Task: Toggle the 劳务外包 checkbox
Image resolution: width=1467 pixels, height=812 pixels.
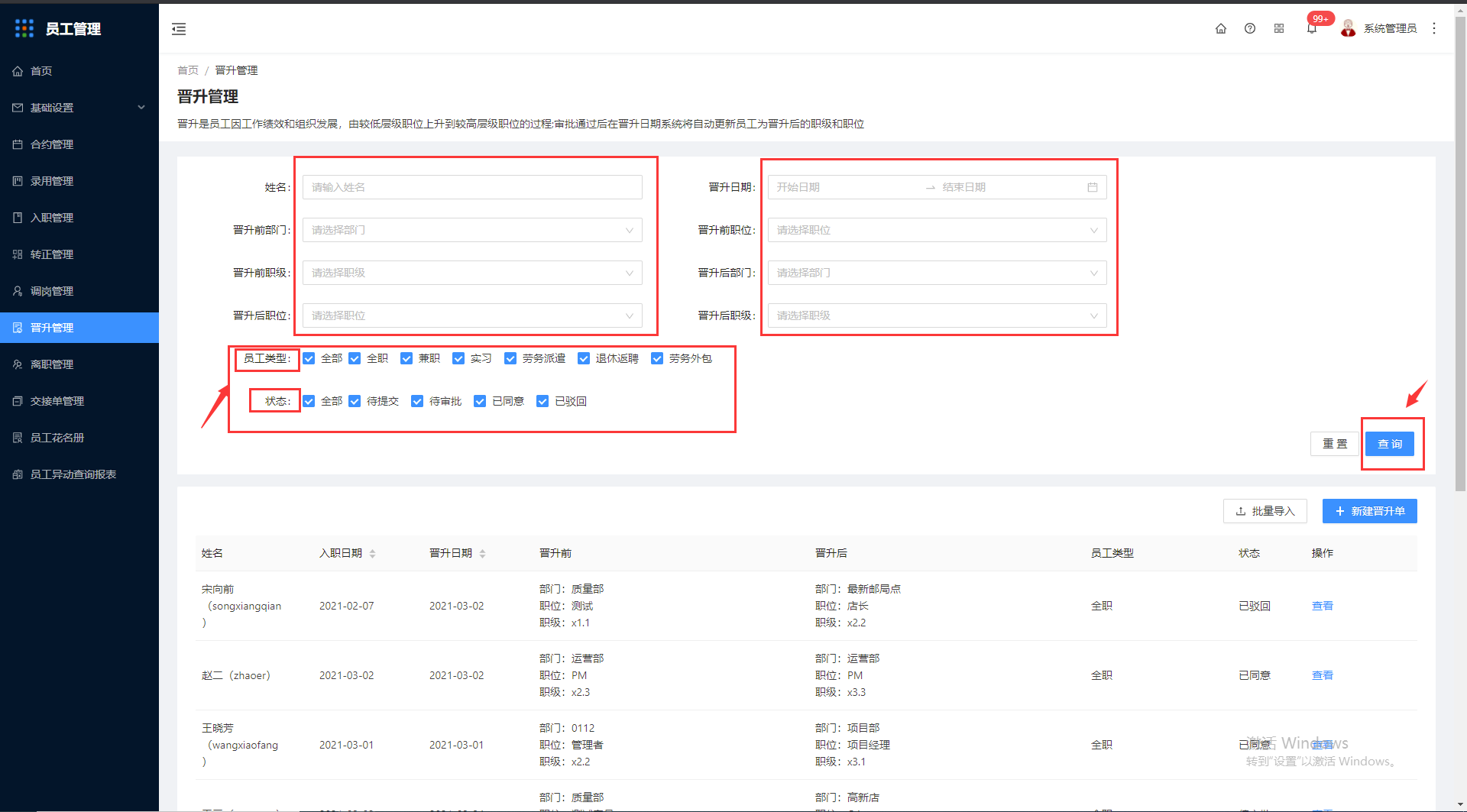Action: point(657,358)
